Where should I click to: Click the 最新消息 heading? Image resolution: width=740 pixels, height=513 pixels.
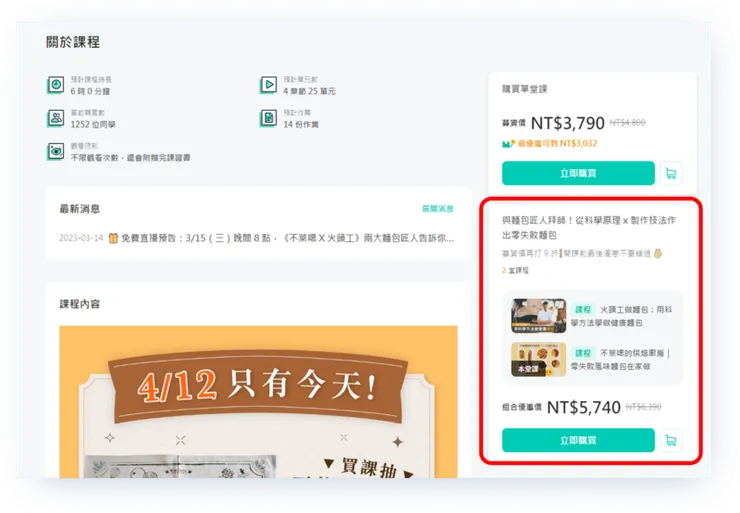(x=80, y=209)
